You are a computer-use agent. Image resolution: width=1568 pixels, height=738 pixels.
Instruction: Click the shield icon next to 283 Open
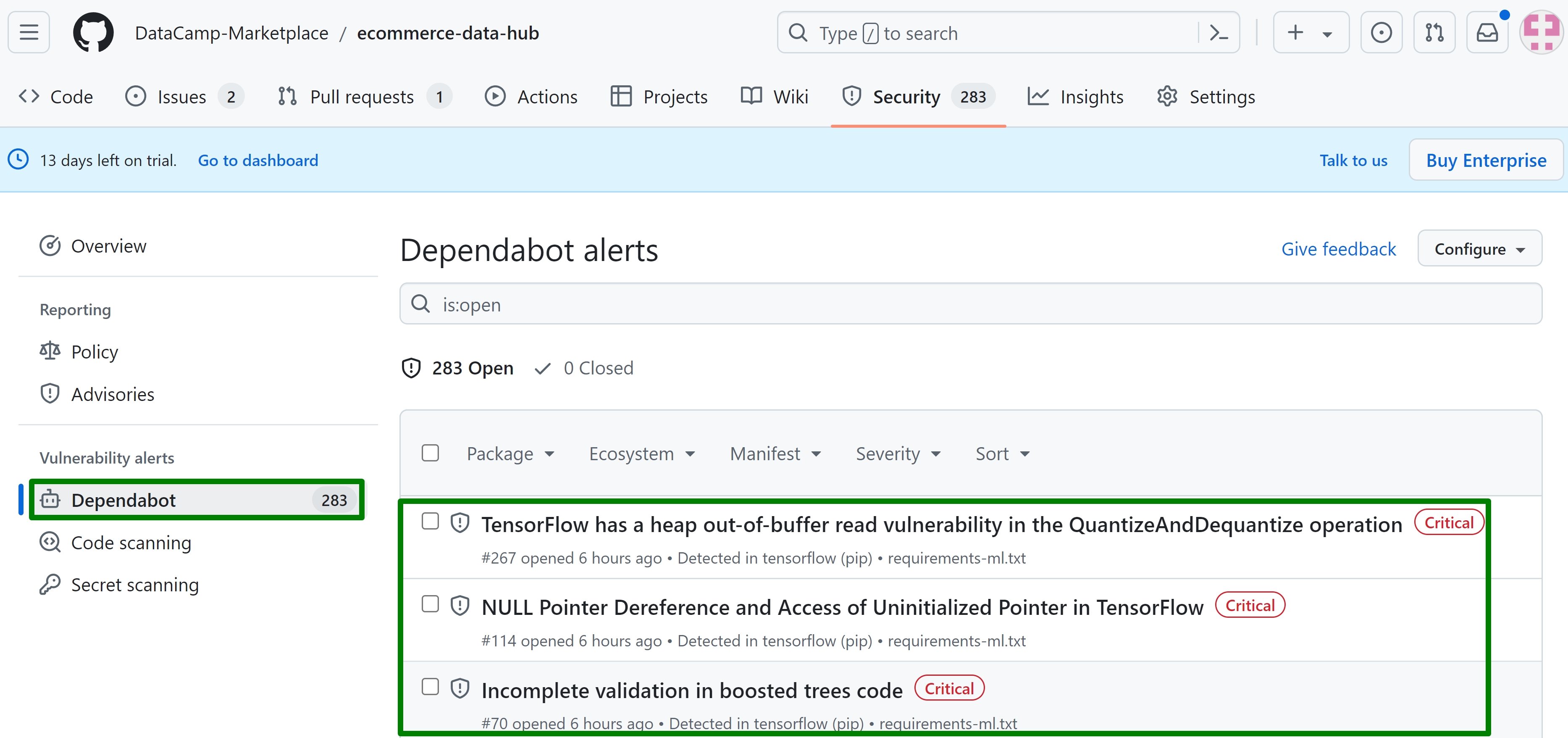point(412,368)
